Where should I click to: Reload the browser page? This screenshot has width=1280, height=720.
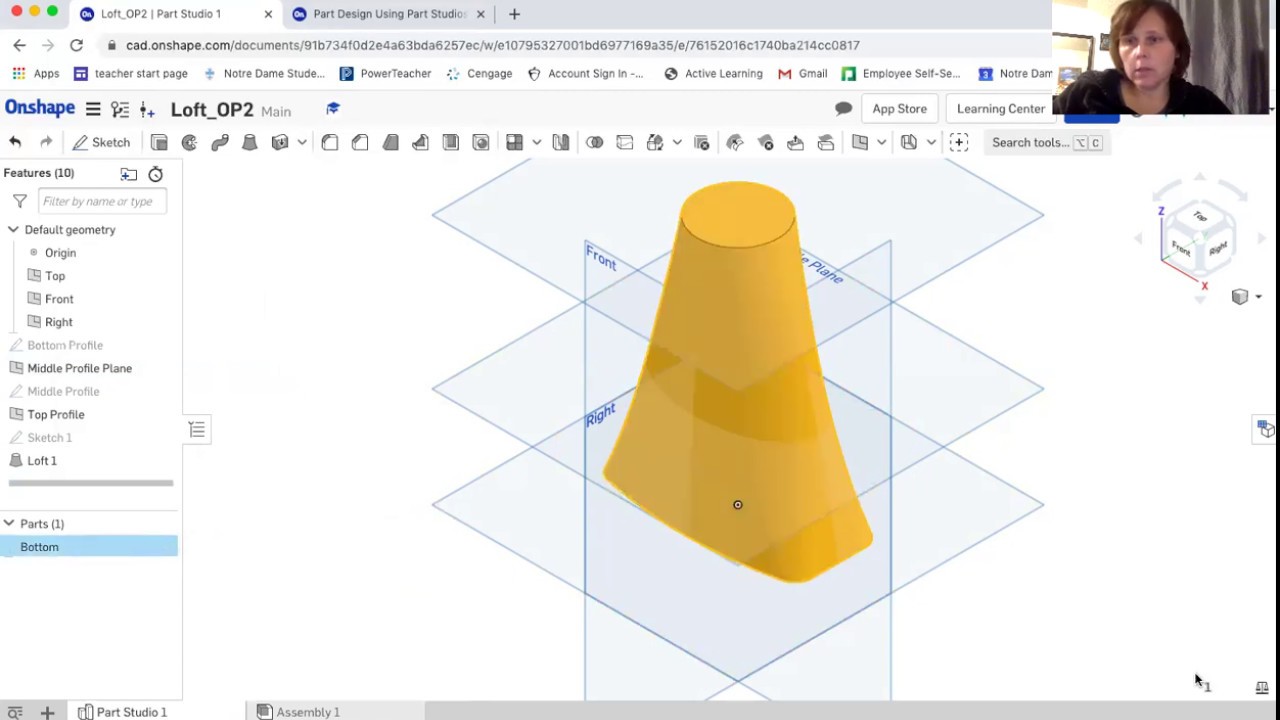tap(76, 45)
